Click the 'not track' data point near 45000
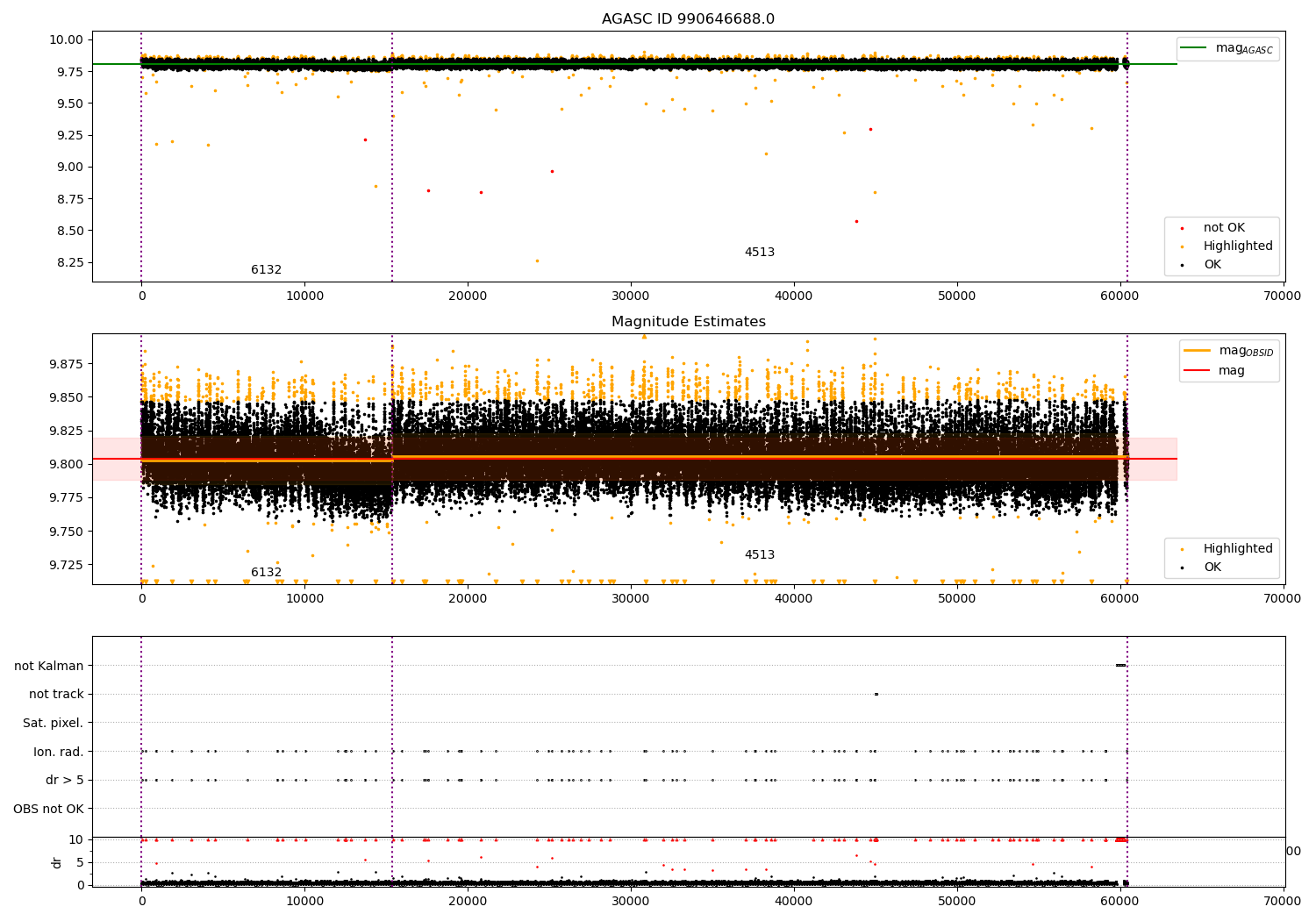Viewport: 1316px width, 921px height. coord(876,694)
